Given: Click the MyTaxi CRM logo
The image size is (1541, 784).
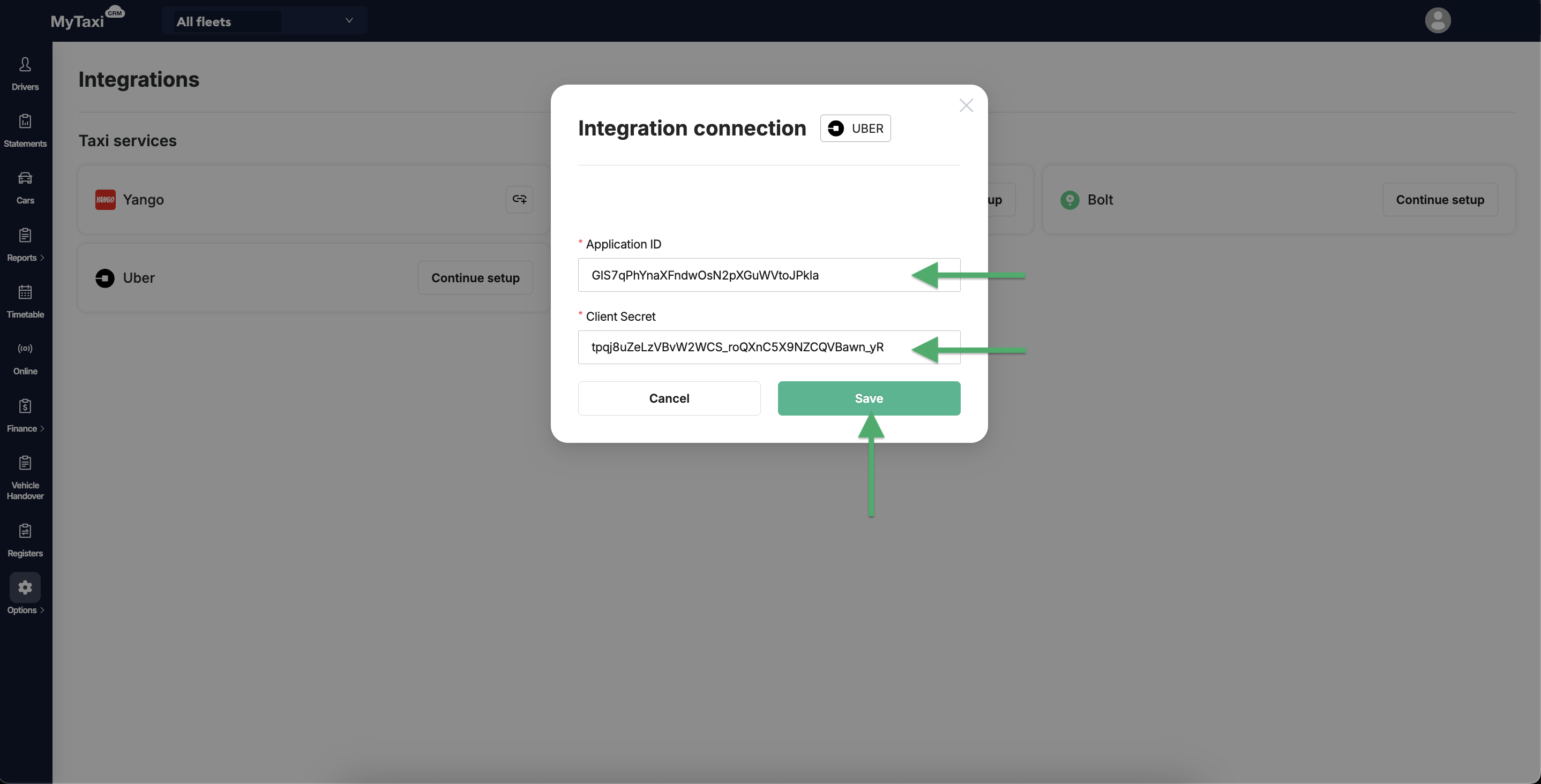Looking at the screenshot, I should (87, 19).
